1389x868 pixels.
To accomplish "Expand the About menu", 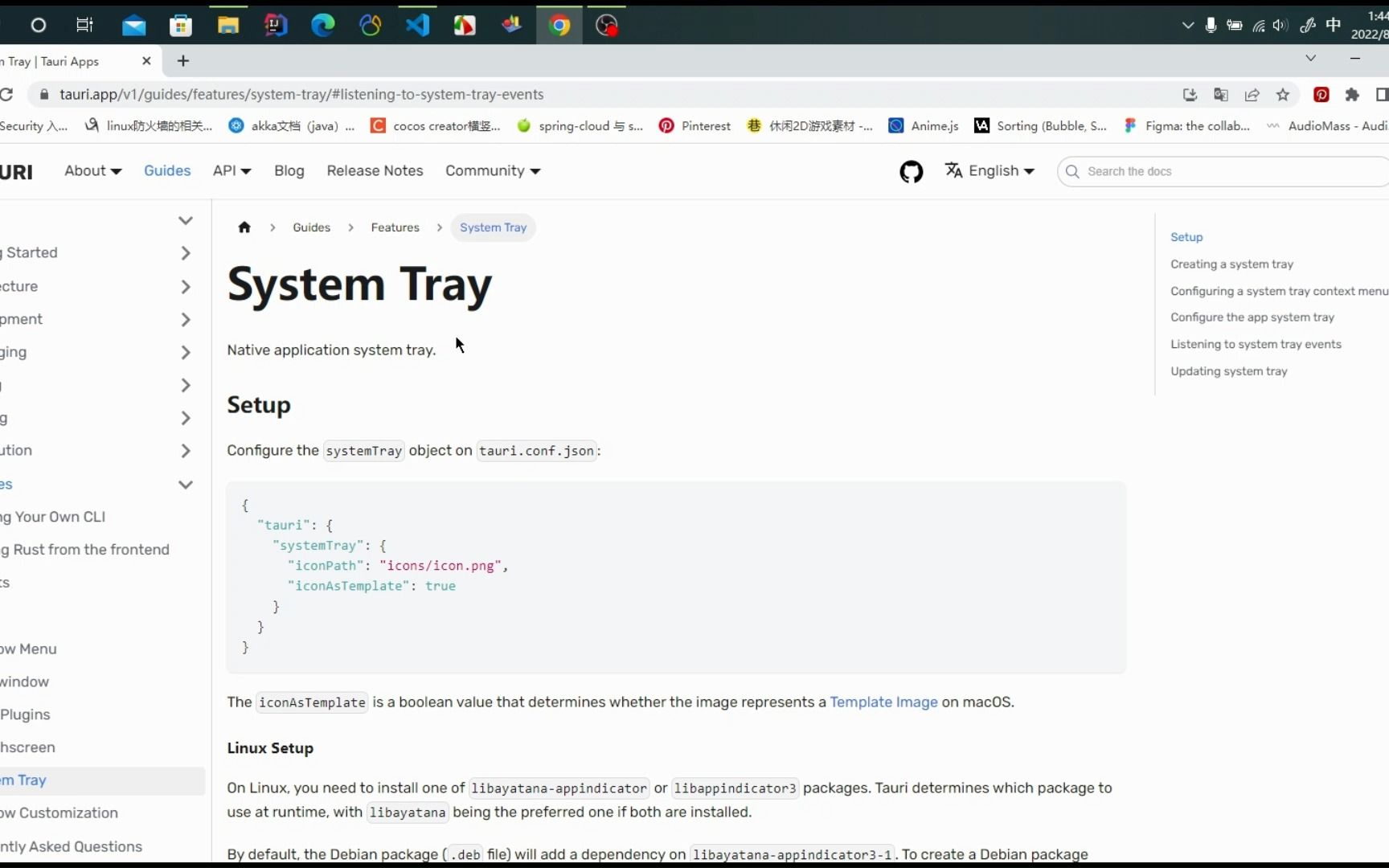I will [93, 170].
